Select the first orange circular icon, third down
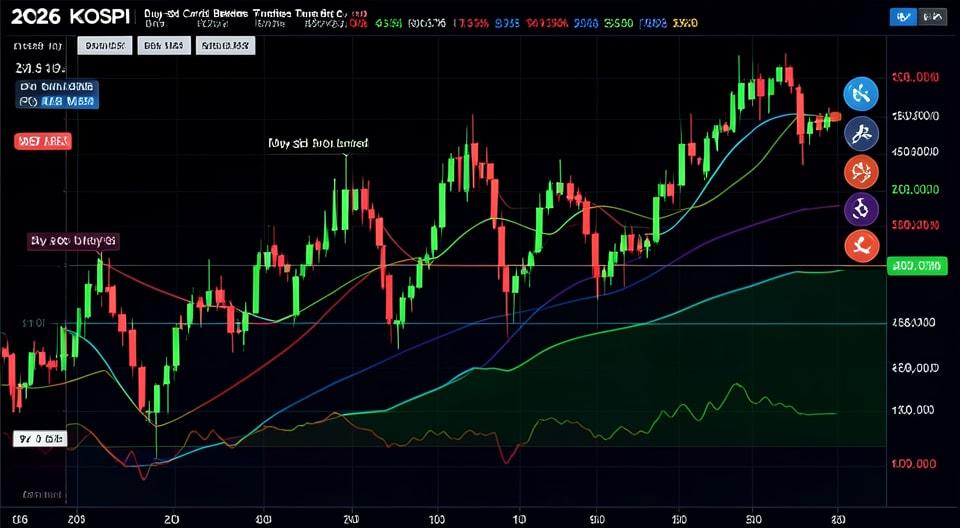 (x=861, y=171)
